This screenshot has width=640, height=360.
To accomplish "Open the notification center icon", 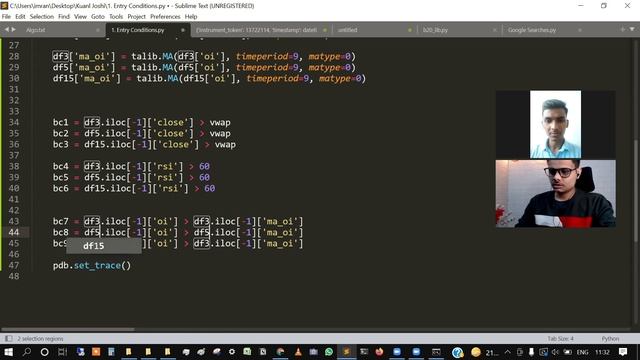I will pyautogui.click(x=623, y=352).
